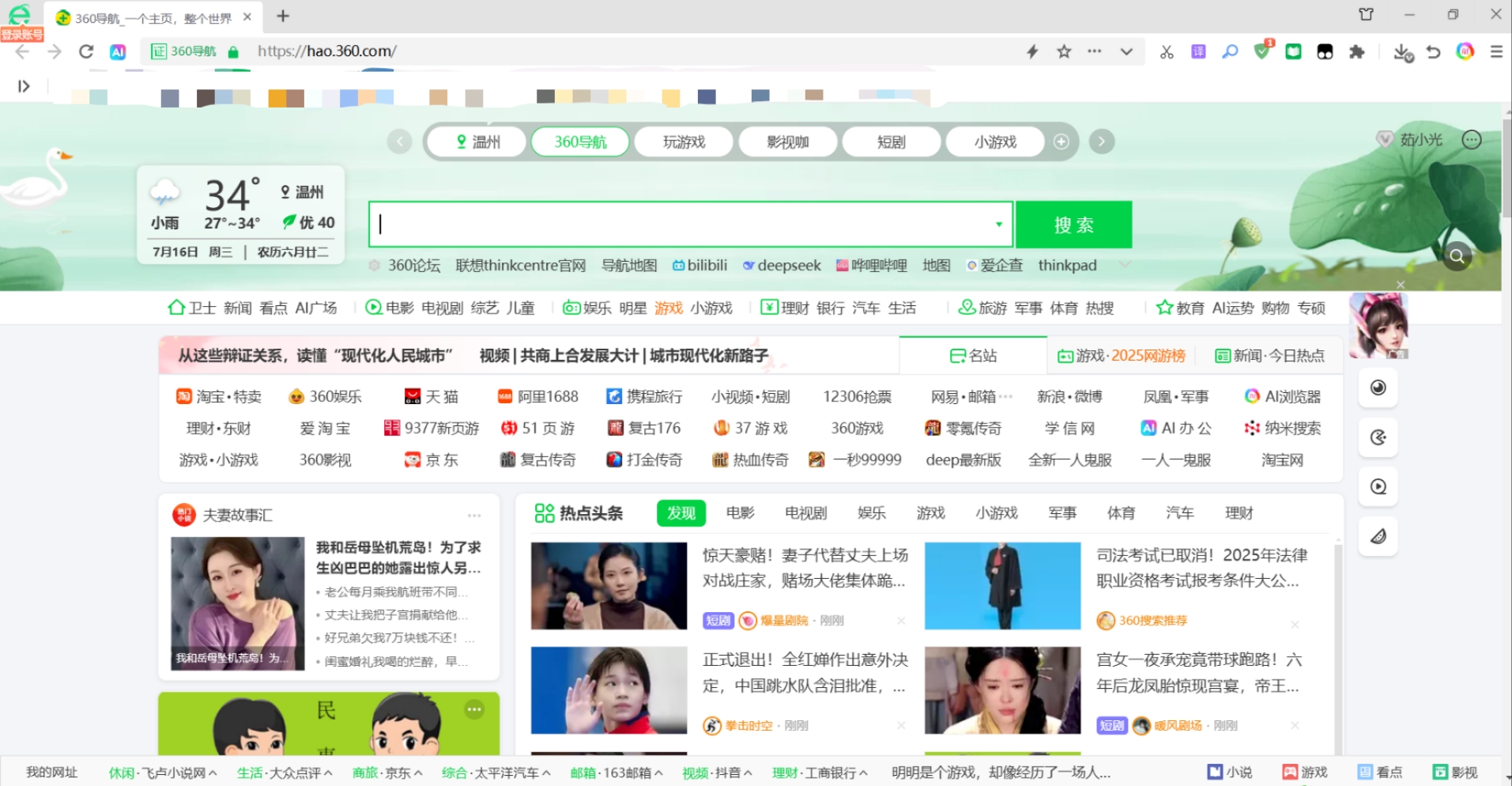Click the weather icon showing light rain
This screenshot has width=1512, height=786.
click(164, 192)
